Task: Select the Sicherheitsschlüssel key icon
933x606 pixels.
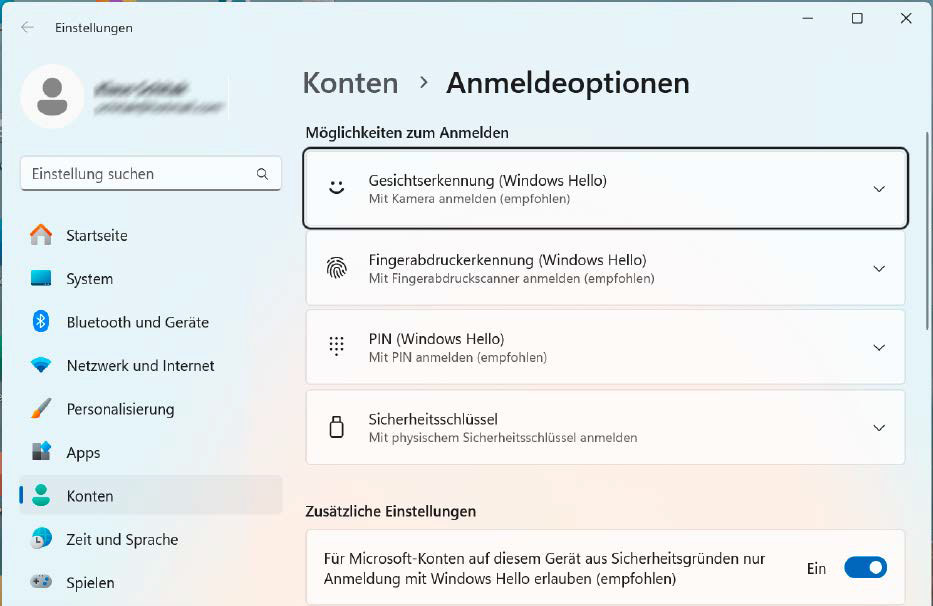Action: [x=336, y=427]
